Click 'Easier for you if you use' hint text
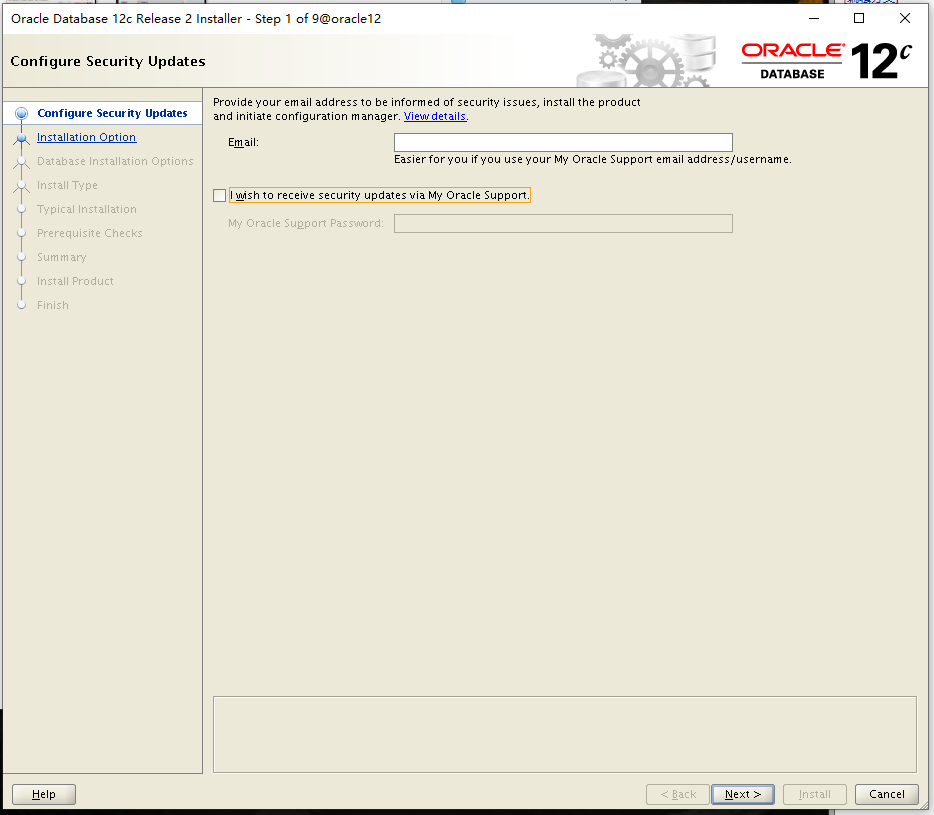 pos(593,159)
